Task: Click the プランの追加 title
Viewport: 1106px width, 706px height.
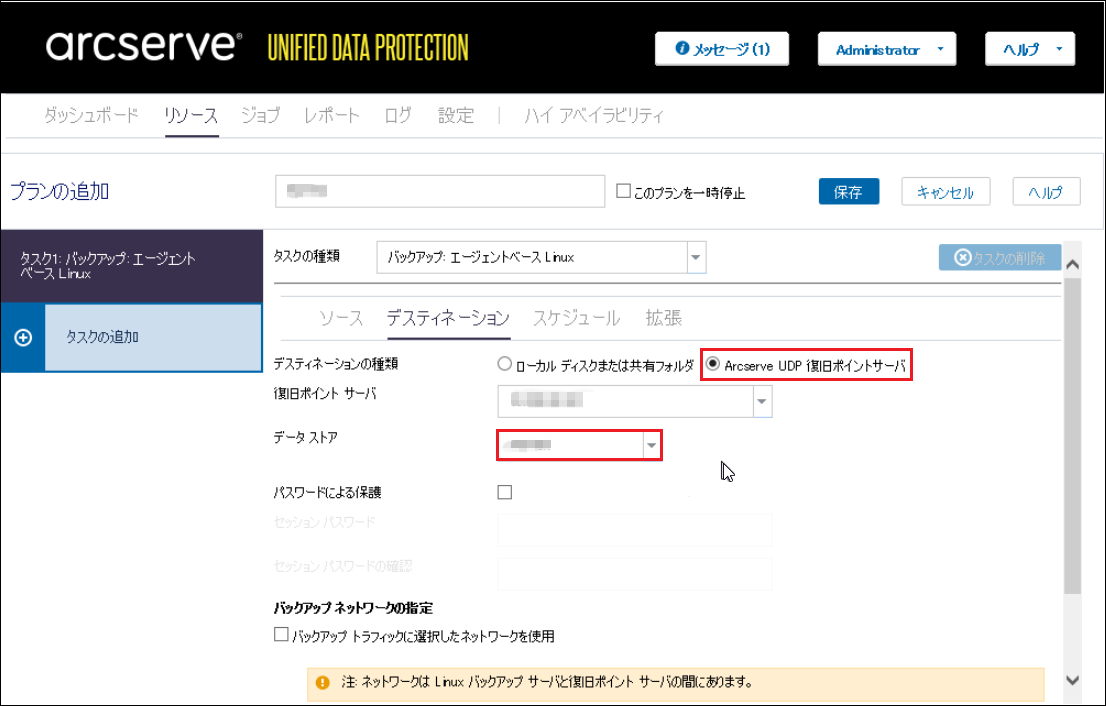Action: pos(59,191)
